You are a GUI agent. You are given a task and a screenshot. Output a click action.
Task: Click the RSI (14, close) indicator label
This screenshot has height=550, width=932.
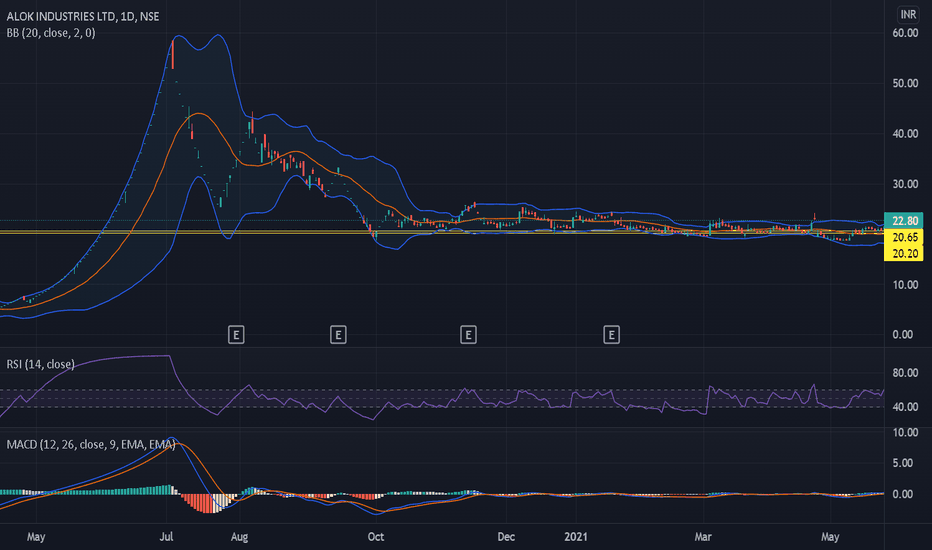[x=40, y=364]
